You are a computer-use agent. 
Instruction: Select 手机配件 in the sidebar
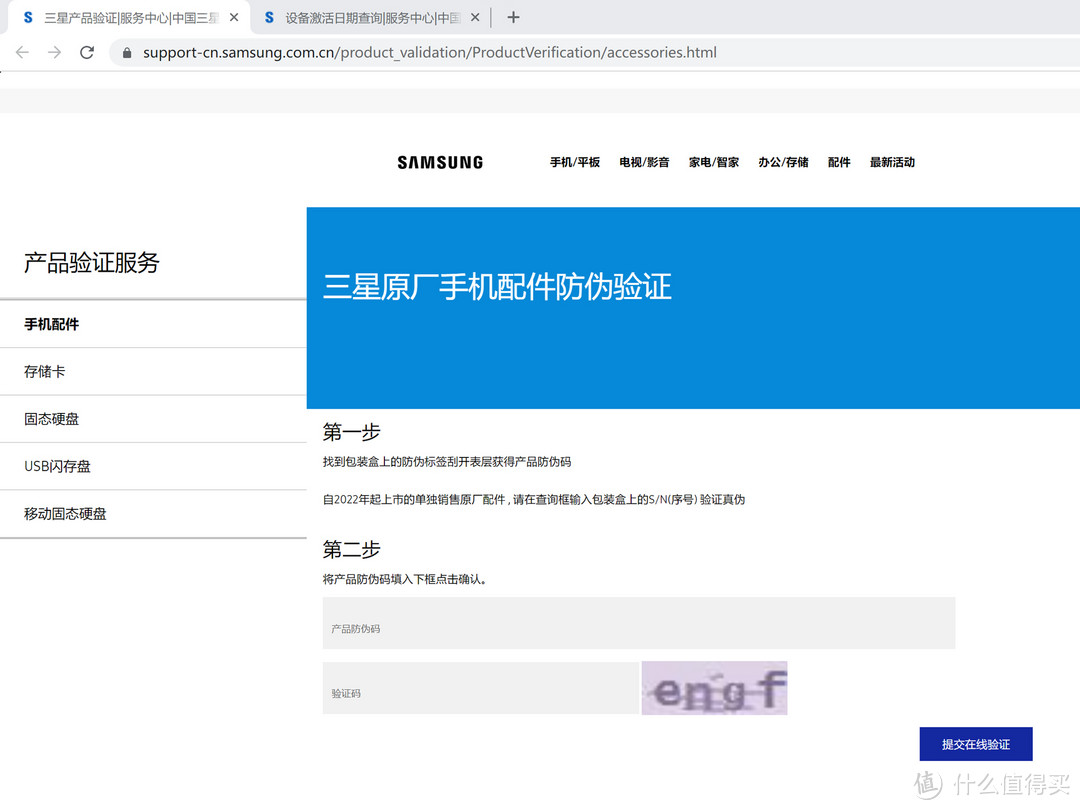pos(153,324)
